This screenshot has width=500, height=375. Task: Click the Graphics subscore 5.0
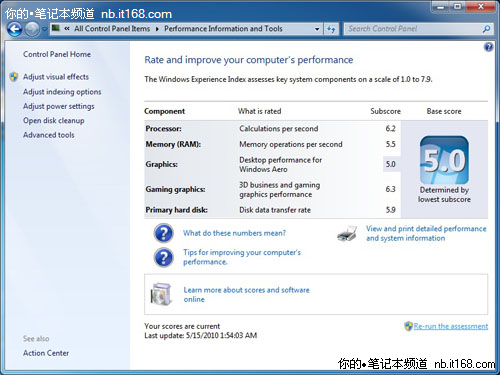tap(390, 164)
